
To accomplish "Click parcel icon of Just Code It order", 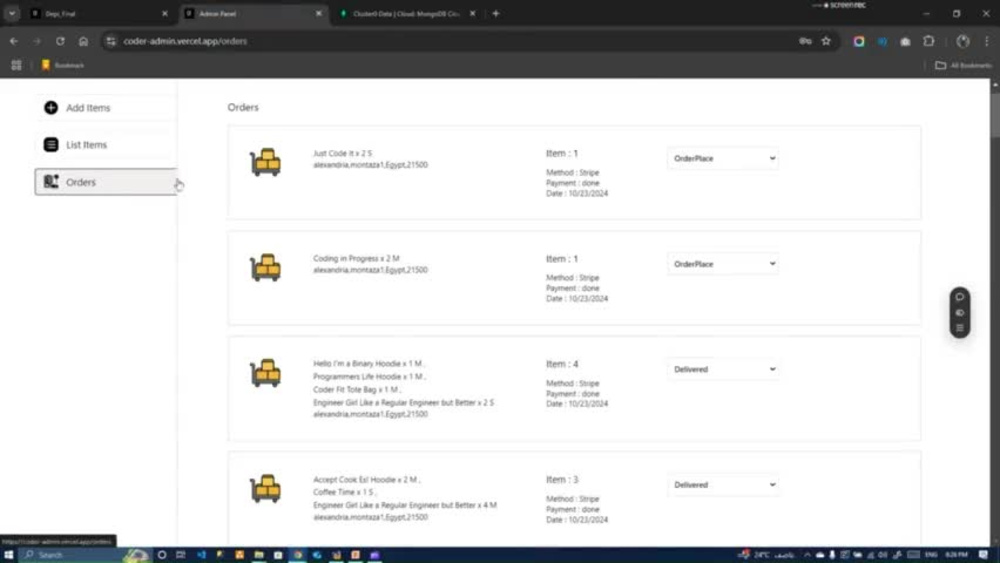I will tap(265, 162).
